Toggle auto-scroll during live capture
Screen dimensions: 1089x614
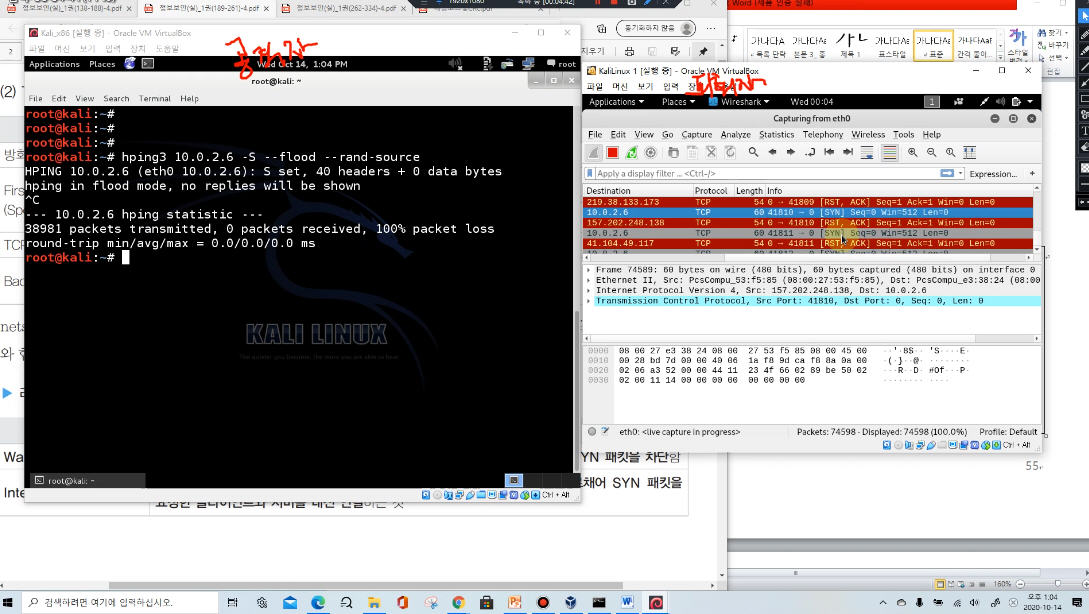(867, 153)
